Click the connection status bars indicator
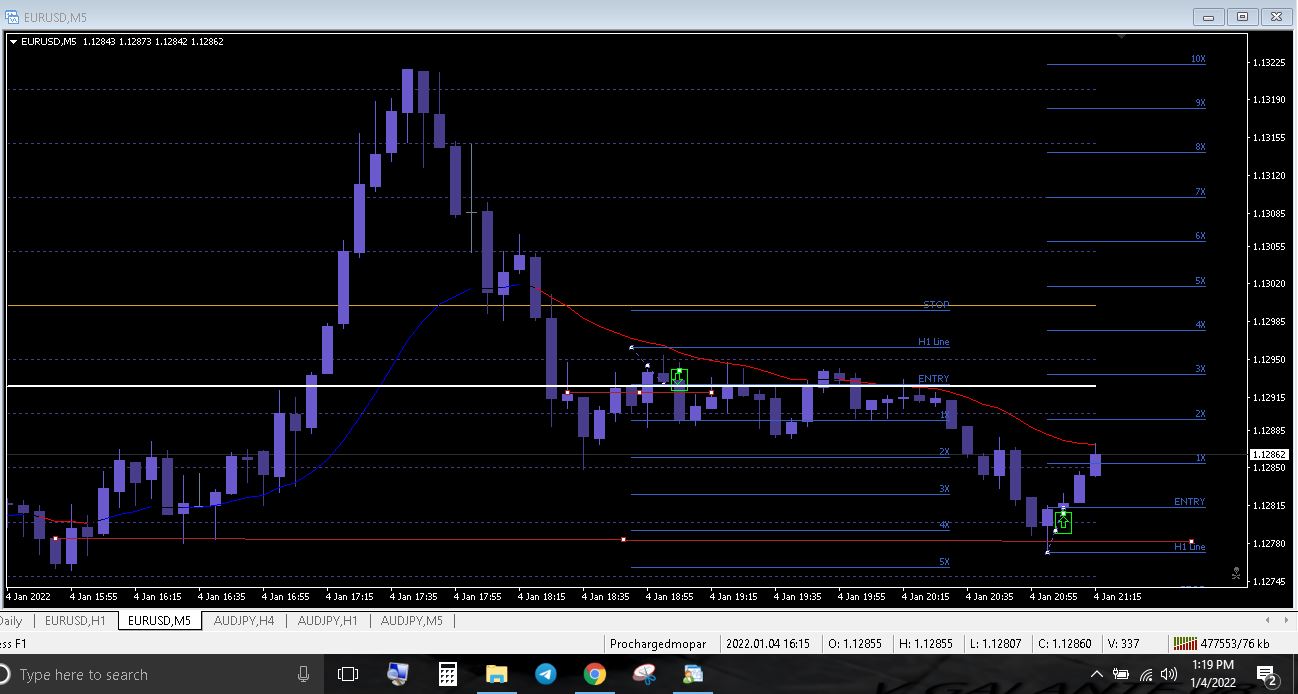The height and width of the screenshot is (694, 1298). [x=1185, y=644]
